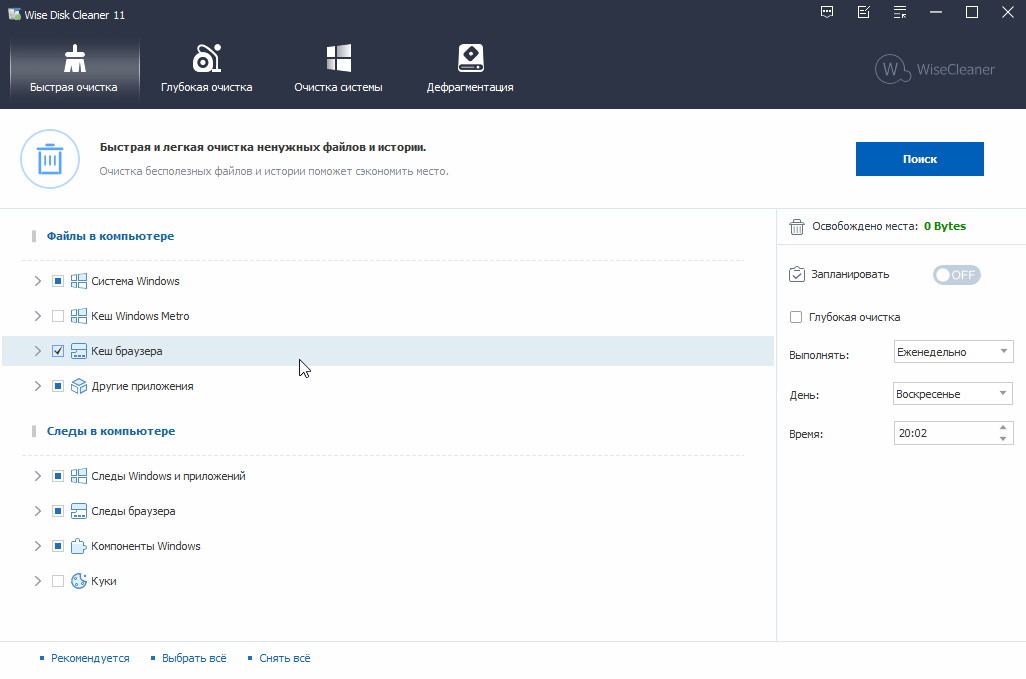Select the Кеш браузера row label
The width and height of the screenshot is (1026, 679).
click(x=127, y=351)
